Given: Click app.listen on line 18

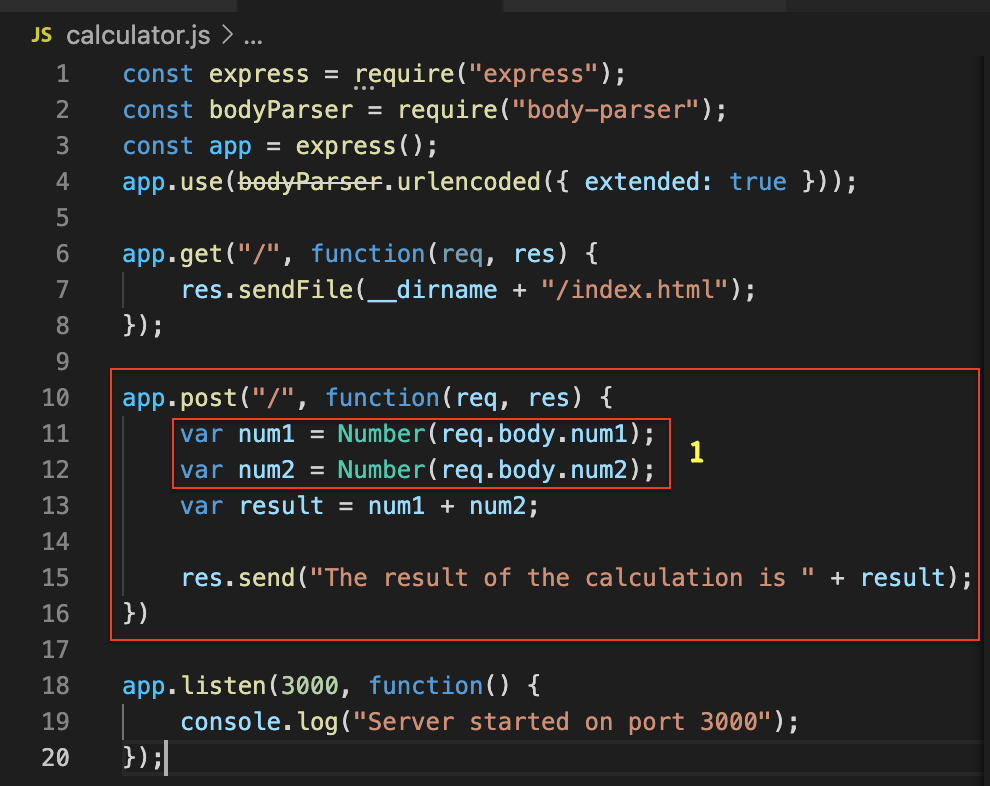Looking at the screenshot, I should click(194, 686).
